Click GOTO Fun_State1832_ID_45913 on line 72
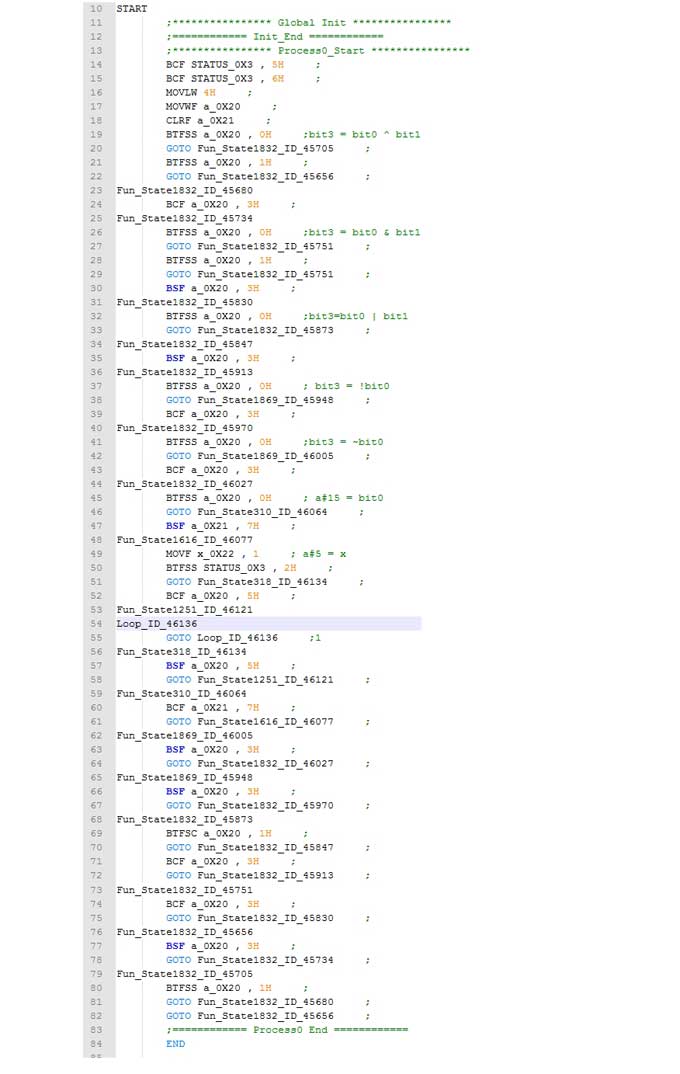The height and width of the screenshot is (1074, 680). [249, 876]
